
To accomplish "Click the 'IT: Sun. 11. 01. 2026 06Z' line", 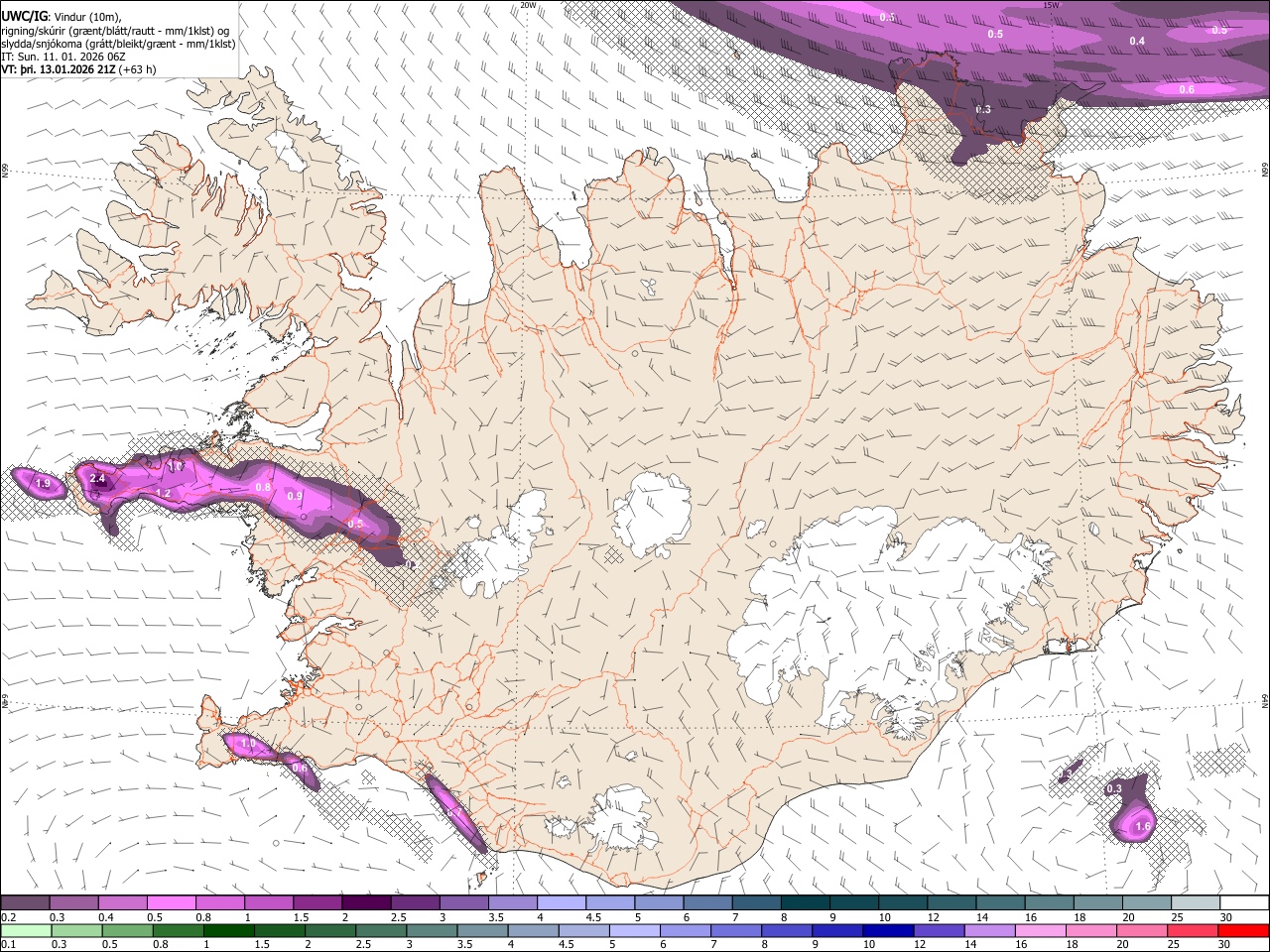I will tap(63, 57).
